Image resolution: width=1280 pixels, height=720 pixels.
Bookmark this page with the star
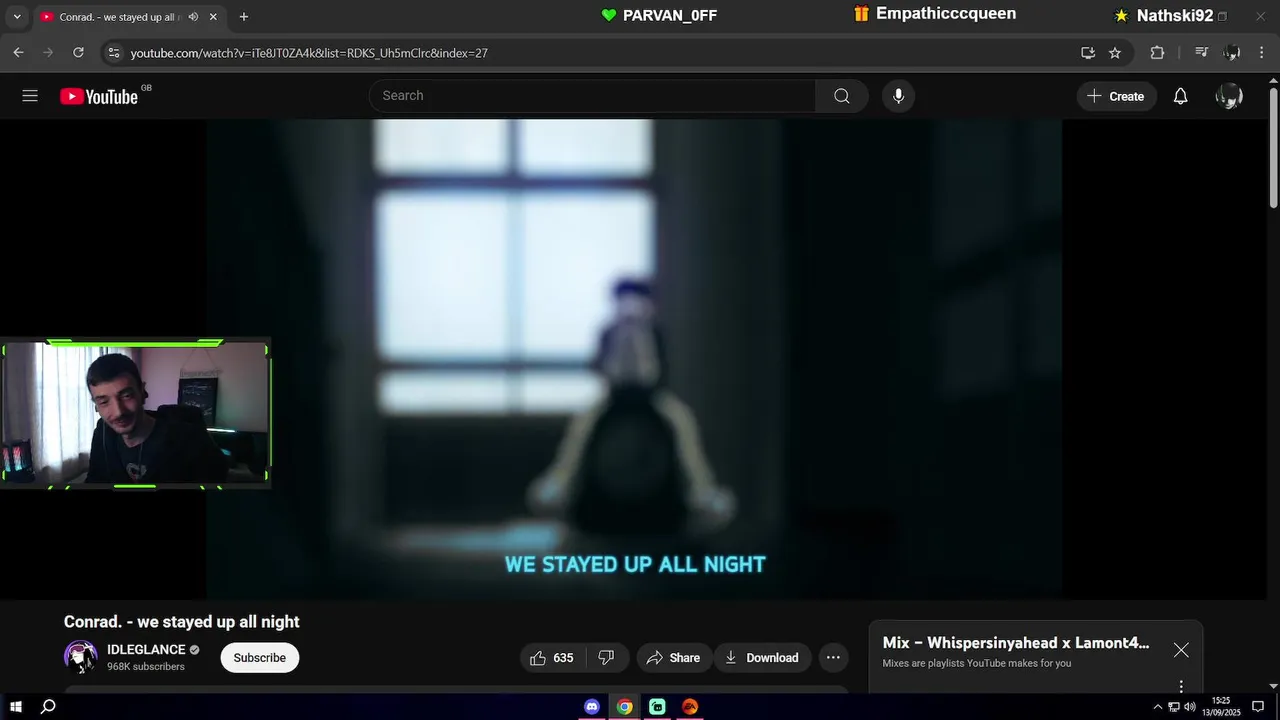[1115, 53]
